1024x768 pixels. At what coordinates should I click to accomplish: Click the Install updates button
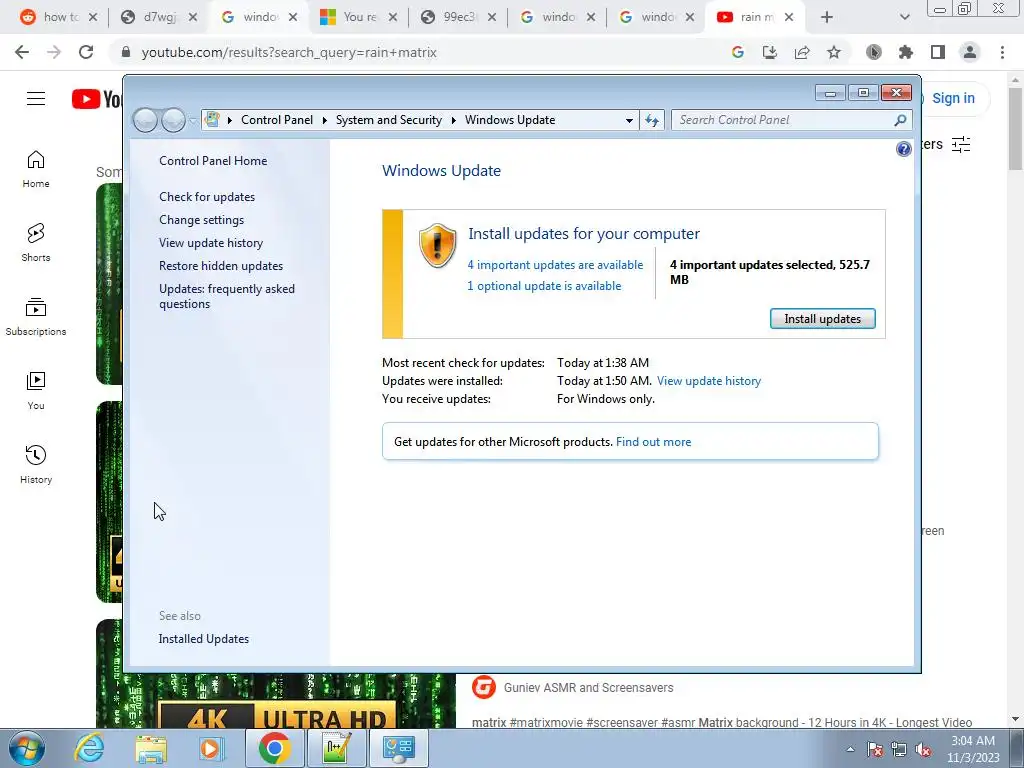tap(822, 319)
